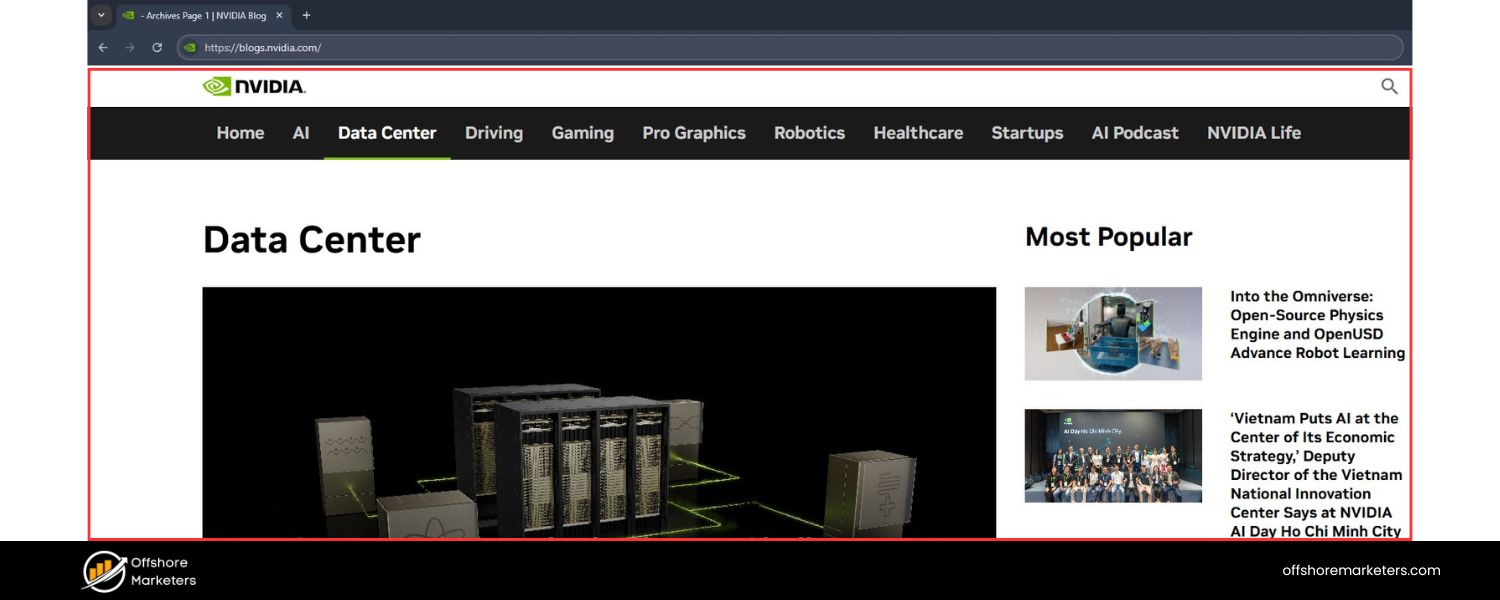
Task: Switch to the Gaming section
Action: (582, 132)
